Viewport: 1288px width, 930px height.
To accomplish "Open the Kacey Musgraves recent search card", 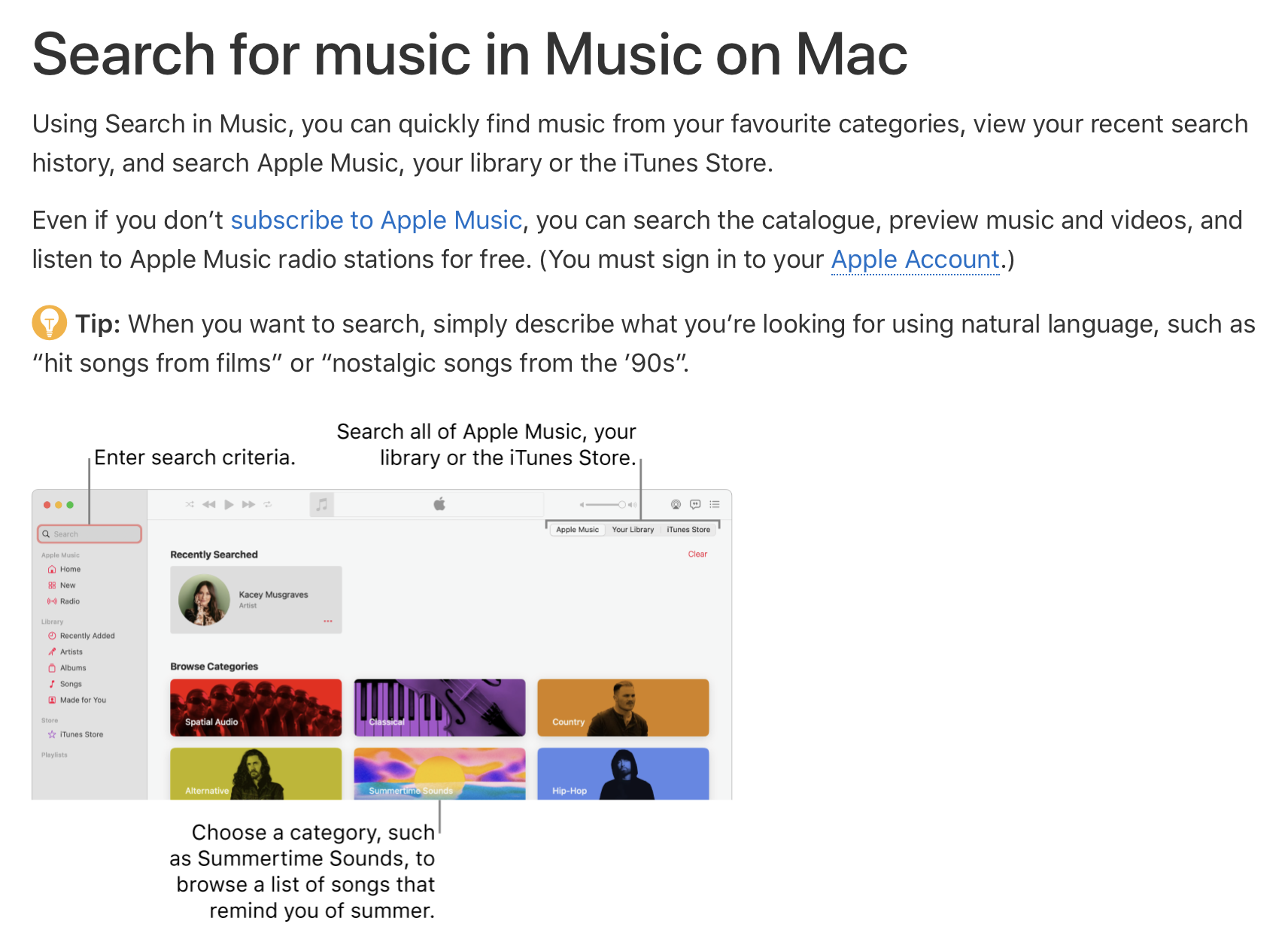I will [256, 600].
